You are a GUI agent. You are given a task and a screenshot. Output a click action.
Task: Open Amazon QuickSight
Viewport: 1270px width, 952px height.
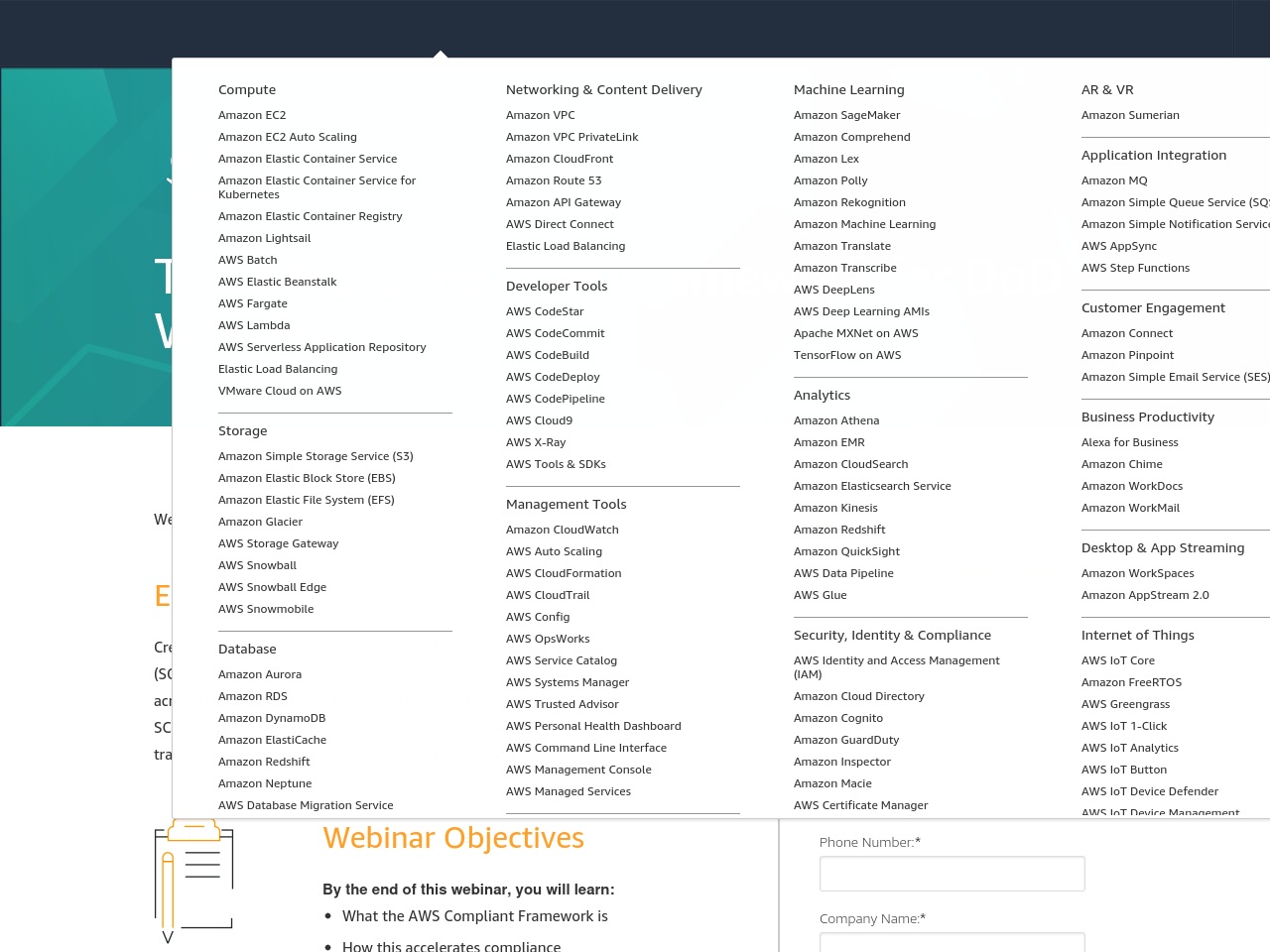pyautogui.click(x=847, y=551)
